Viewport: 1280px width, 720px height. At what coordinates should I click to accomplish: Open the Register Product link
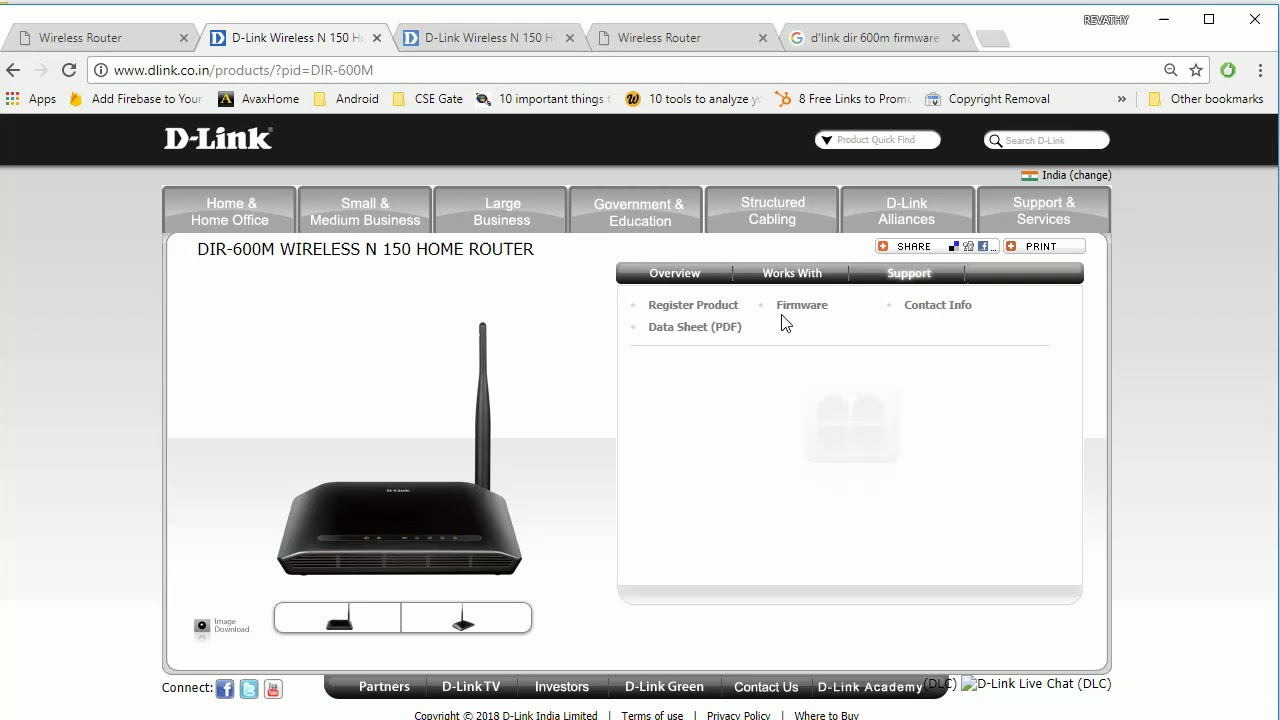[x=693, y=305]
